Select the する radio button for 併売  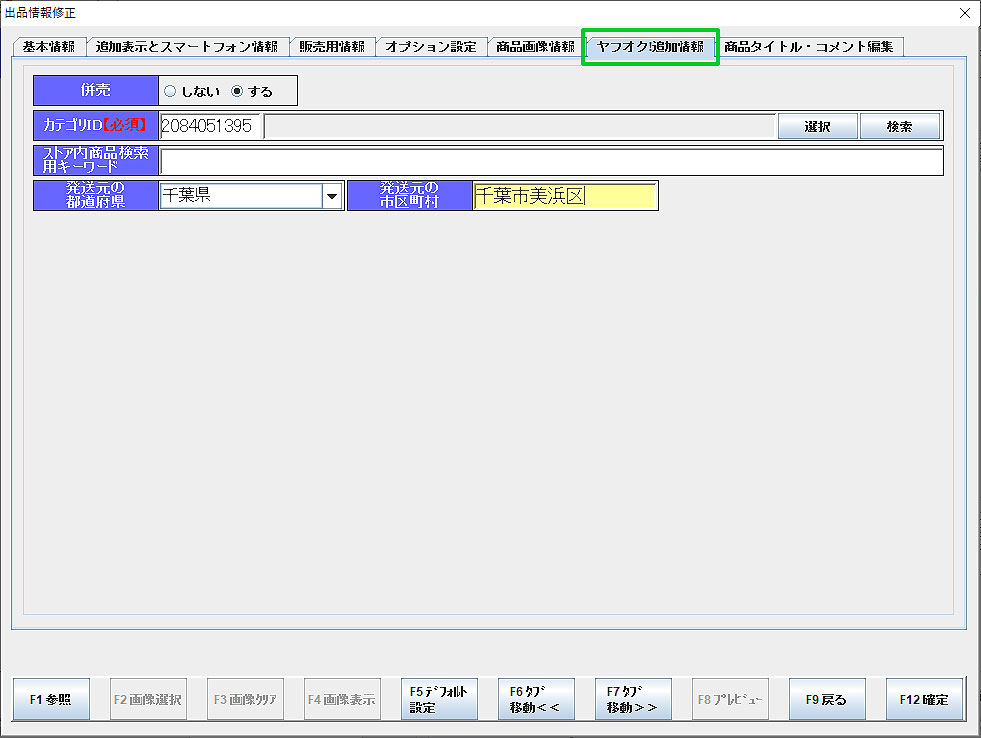(x=237, y=91)
